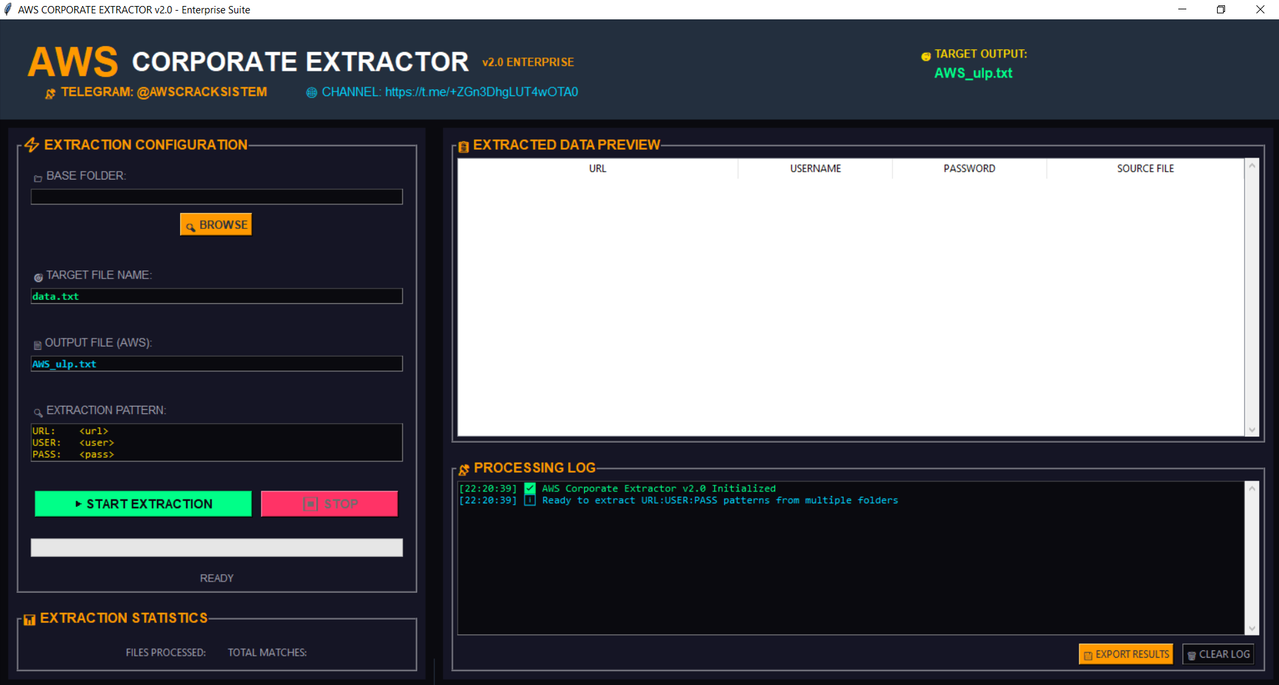1279x685 pixels.
Task: Click the icon before TELEGRAM handle
Action: pyautogui.click(x=50, y=93)
